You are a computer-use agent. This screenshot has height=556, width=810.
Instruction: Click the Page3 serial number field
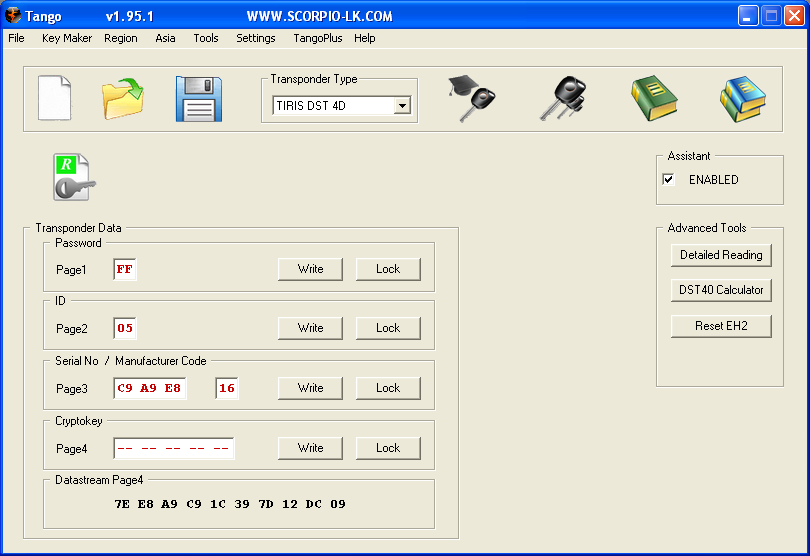149,388
